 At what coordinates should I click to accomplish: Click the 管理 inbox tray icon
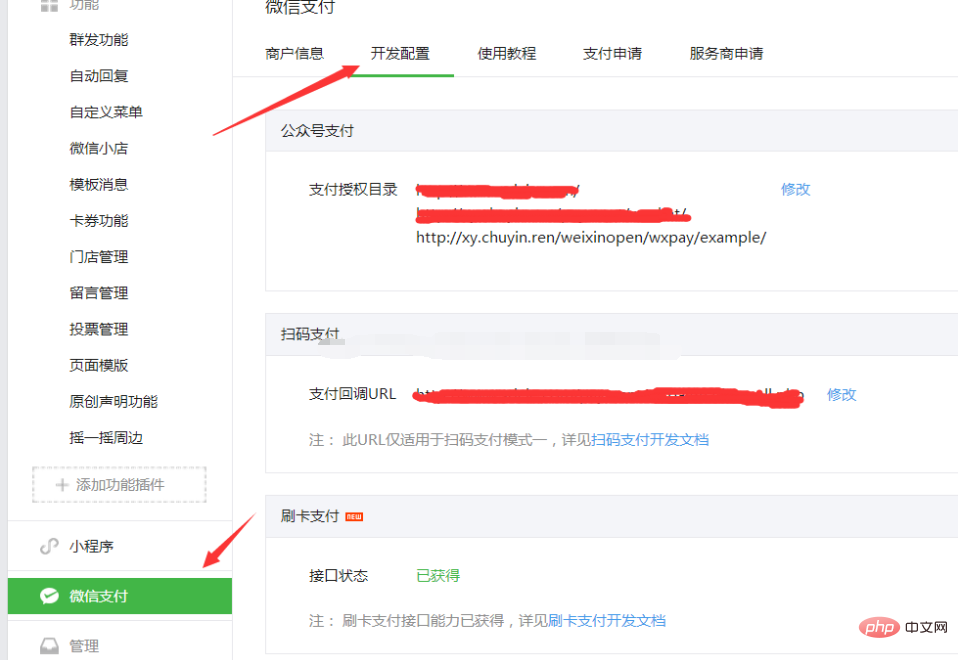tap(49, 645)
